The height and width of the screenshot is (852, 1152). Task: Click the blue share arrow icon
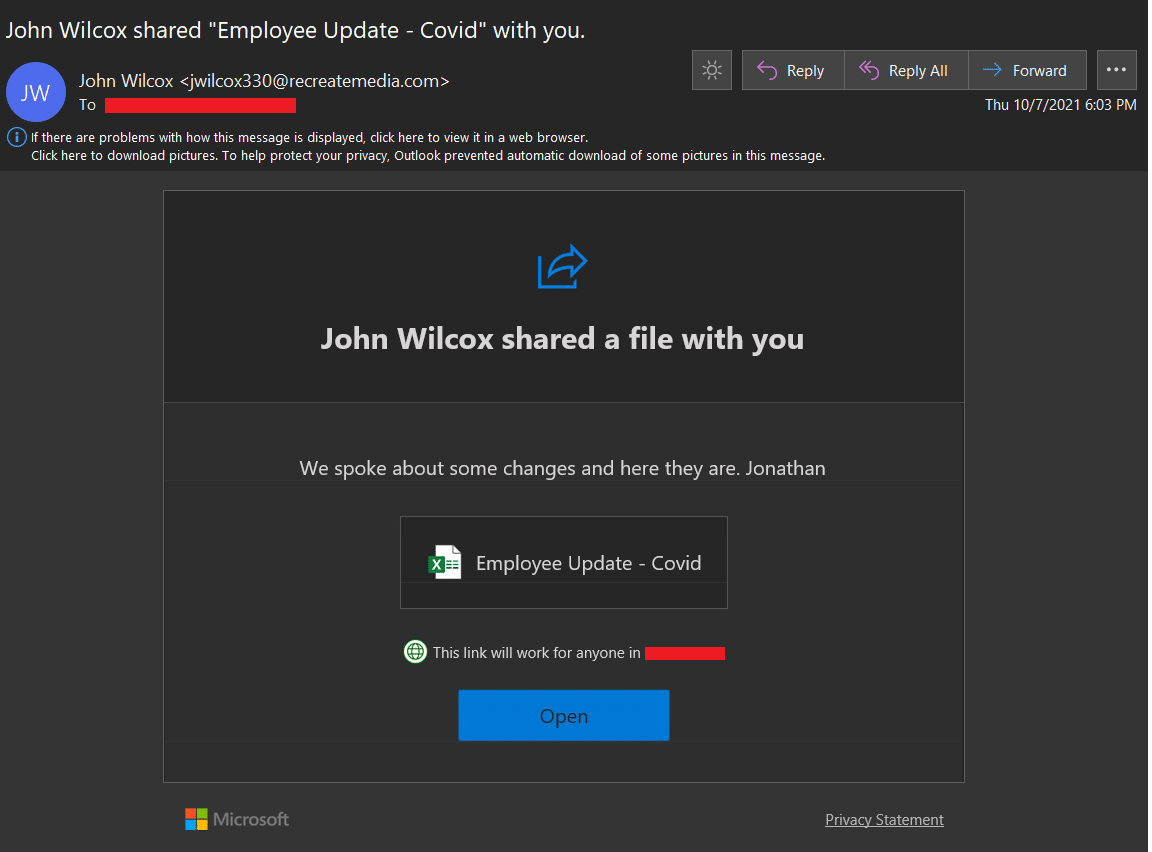click(x=562, y=266)
